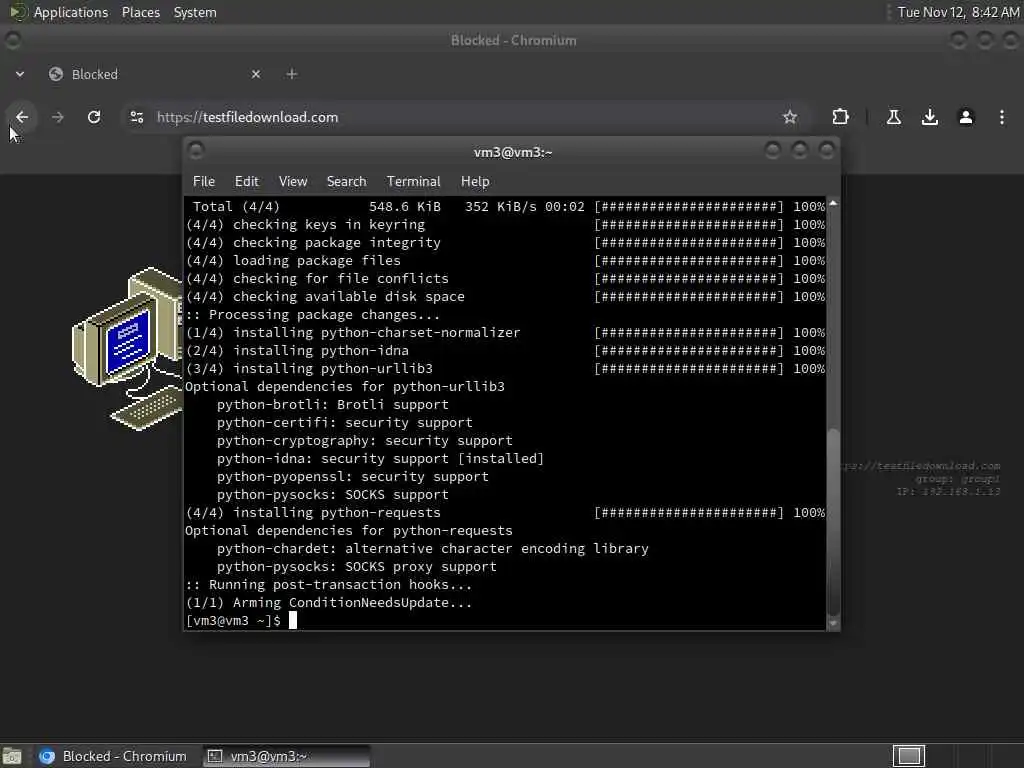Open Chrome Labs flask icon

(893, 117)
